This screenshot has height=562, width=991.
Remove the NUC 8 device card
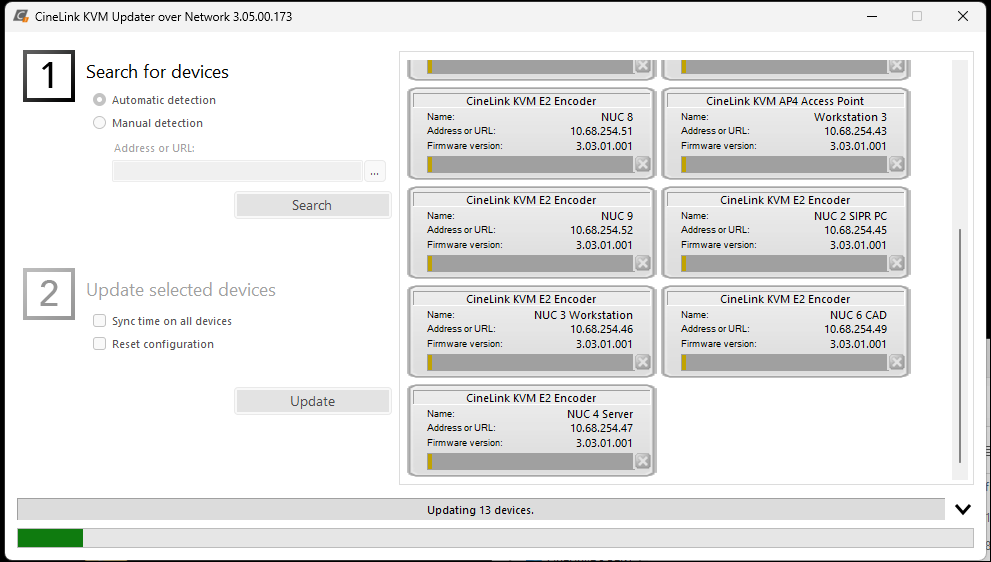642,164
